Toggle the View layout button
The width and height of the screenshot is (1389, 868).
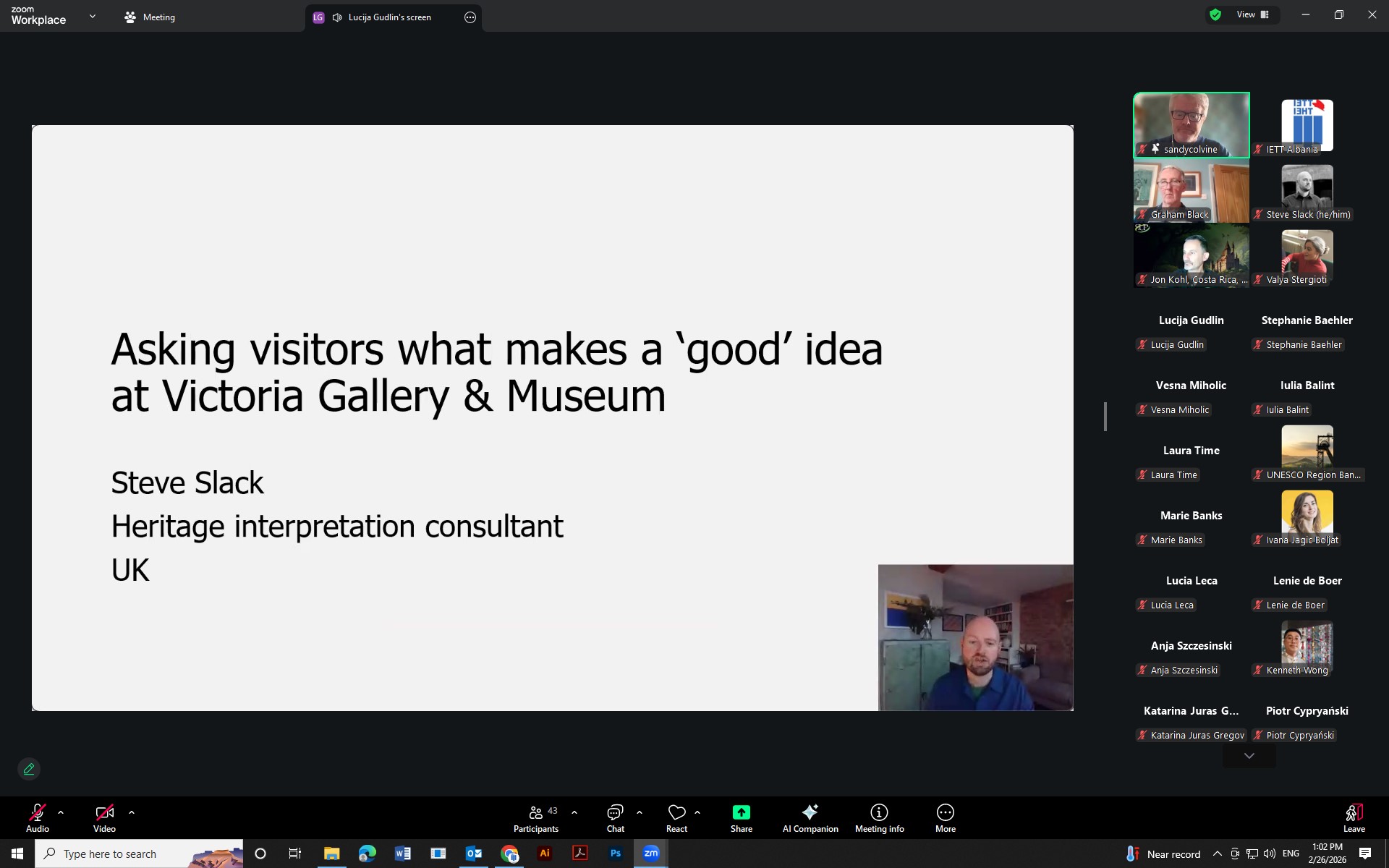pyautogui.click(x=1252, y=14)
